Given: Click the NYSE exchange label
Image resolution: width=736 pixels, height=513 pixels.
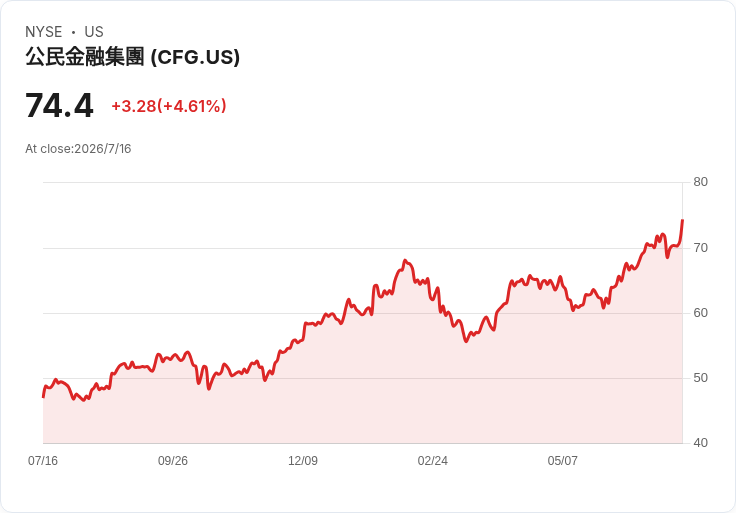Looking at the screenshot, I should click(44, 32).
